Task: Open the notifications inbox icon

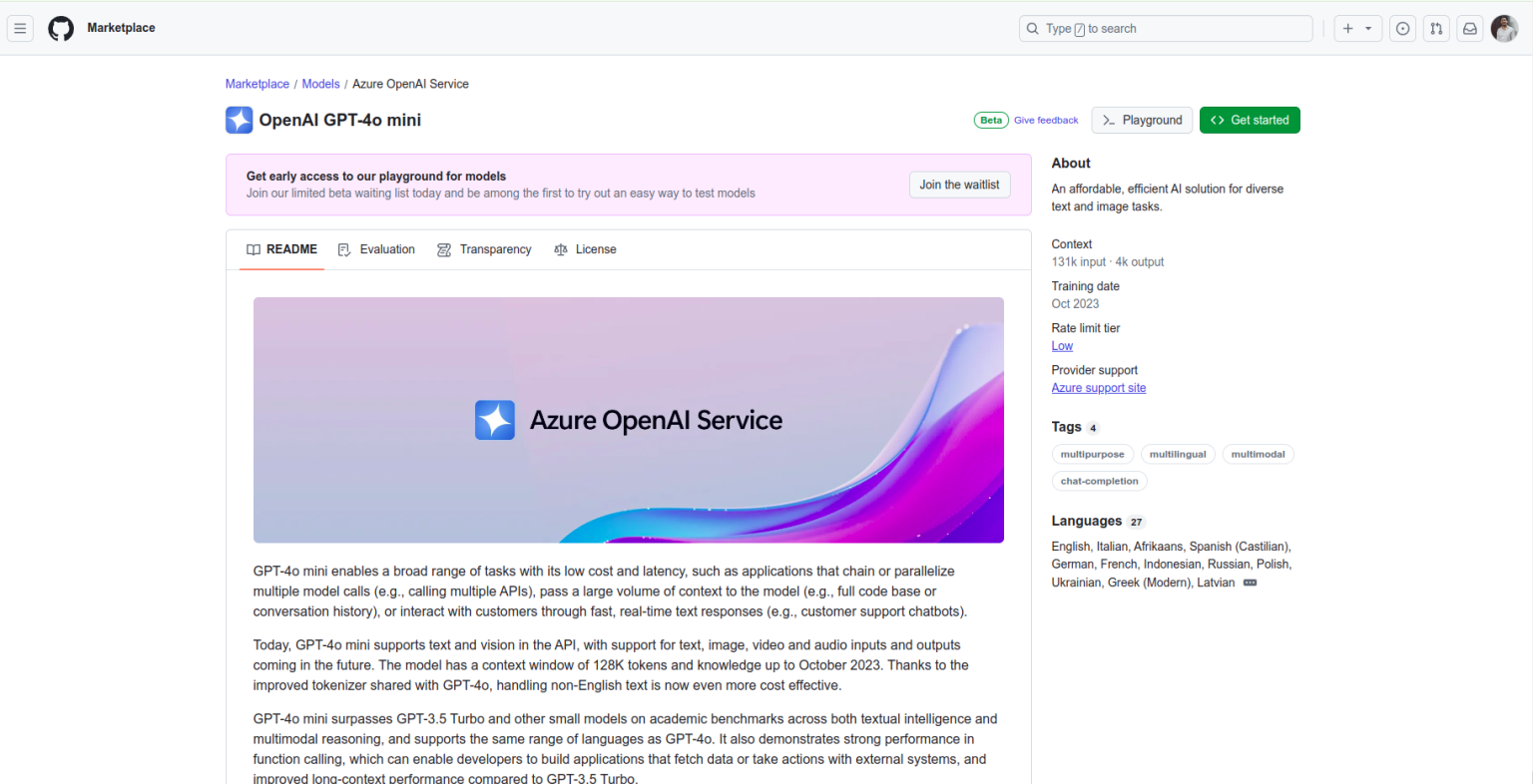Action: [x=1470, y=29]
